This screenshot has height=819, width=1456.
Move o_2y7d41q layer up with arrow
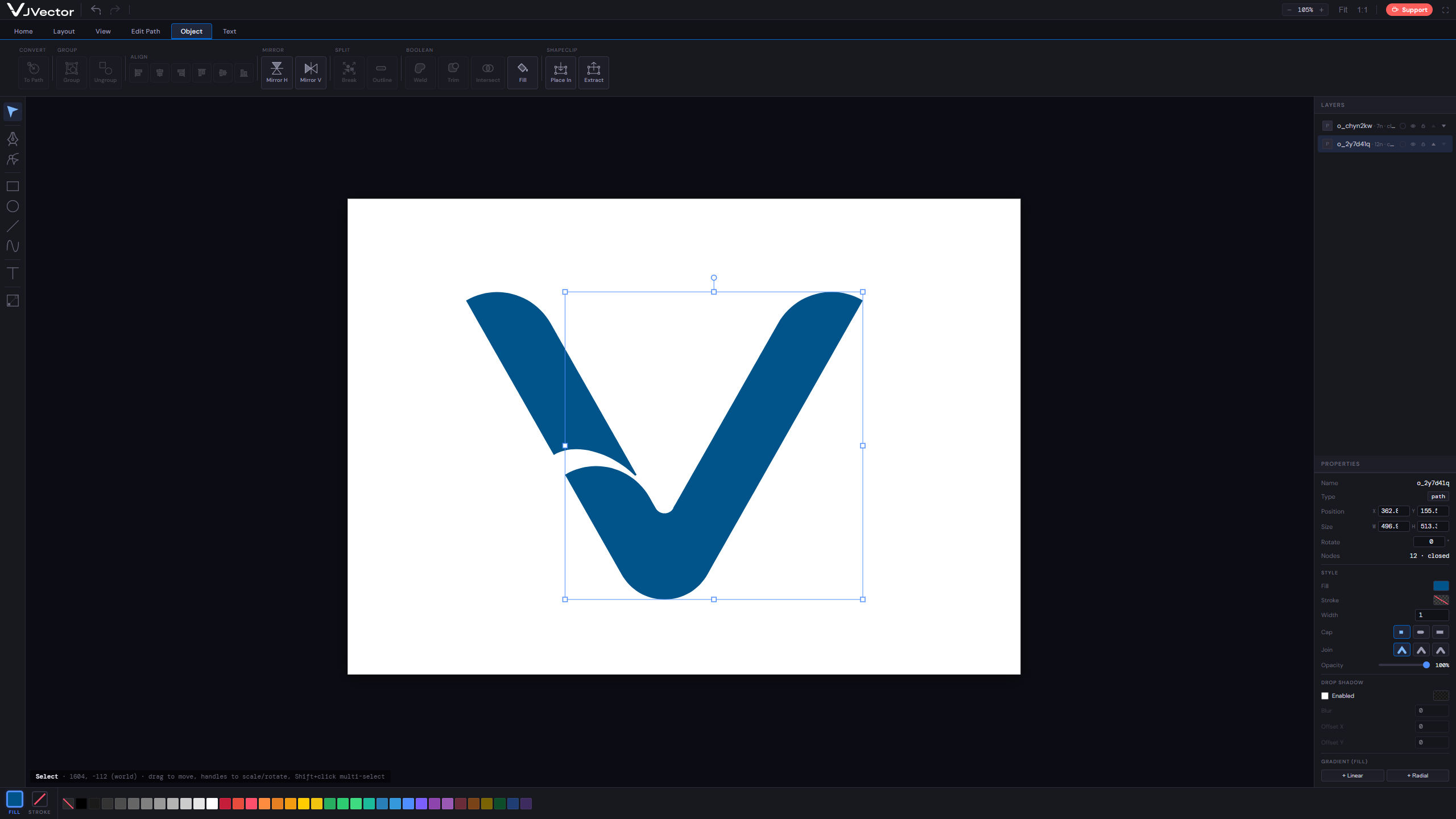point(1433,144)
